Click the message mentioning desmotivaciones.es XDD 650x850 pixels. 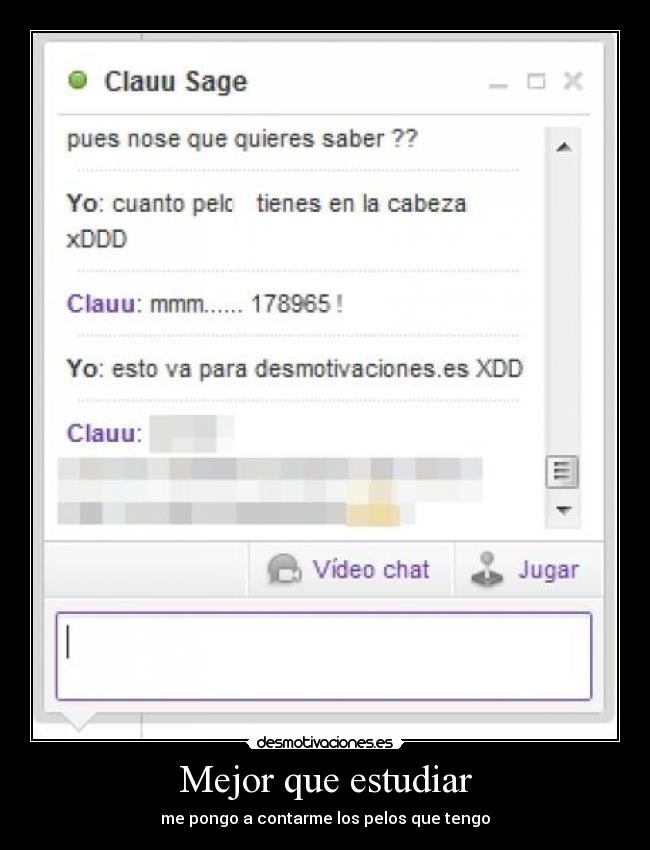coord(294,369)
